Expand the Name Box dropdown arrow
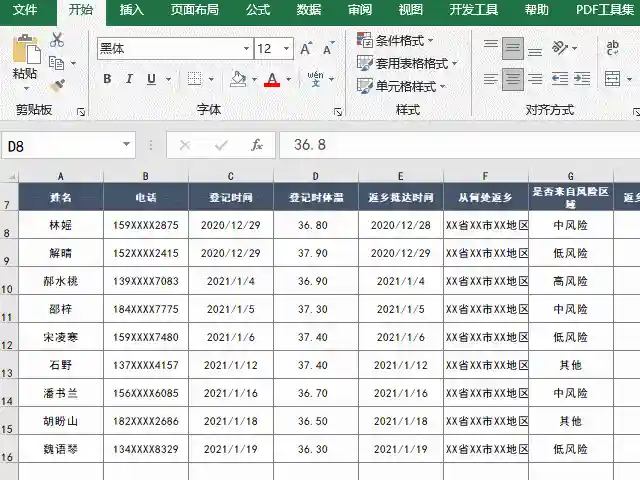The height and width of the screenshot is (480, 640). coord(126,145)
